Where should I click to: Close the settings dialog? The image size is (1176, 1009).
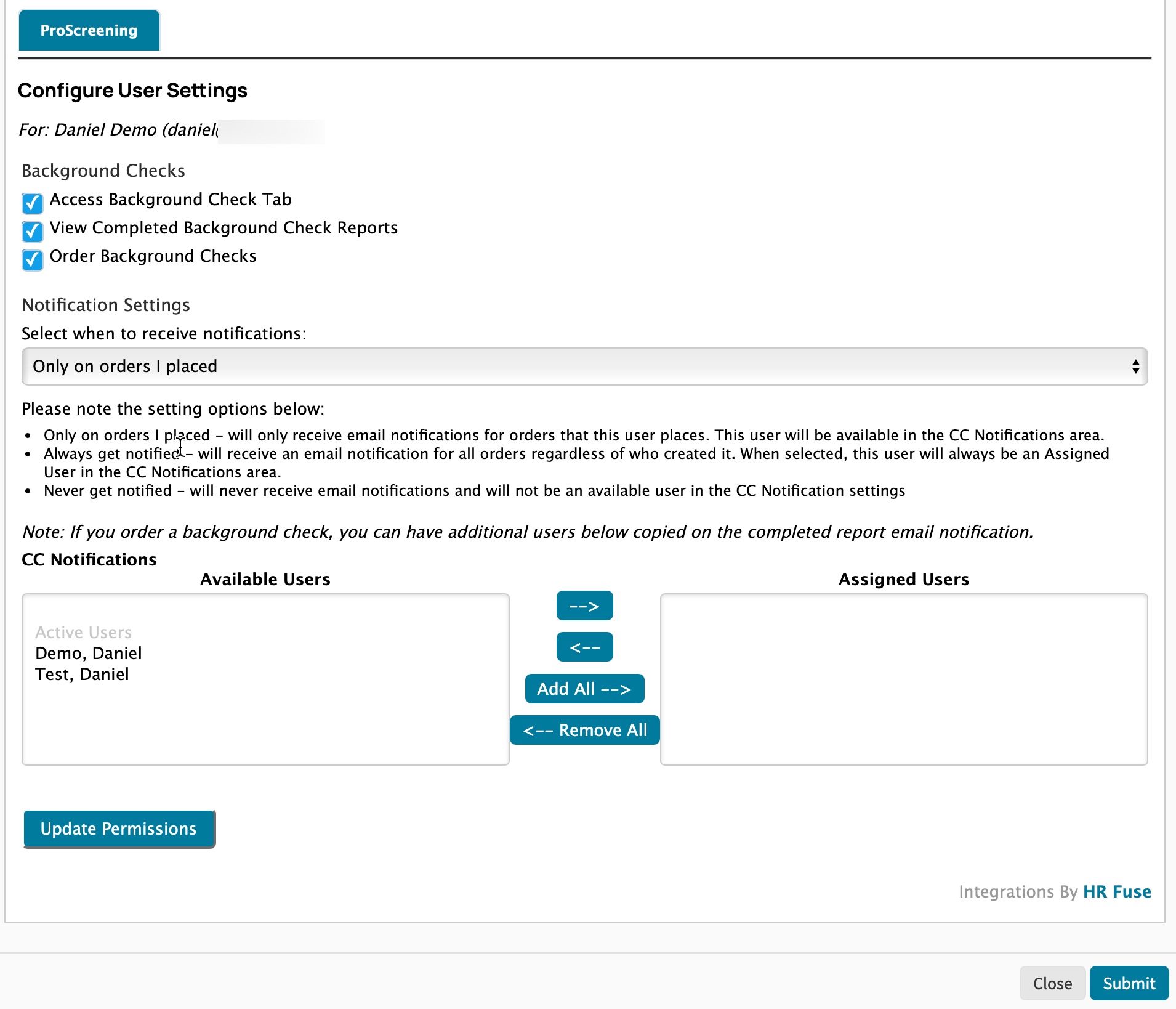click(x=1052, y=983)
